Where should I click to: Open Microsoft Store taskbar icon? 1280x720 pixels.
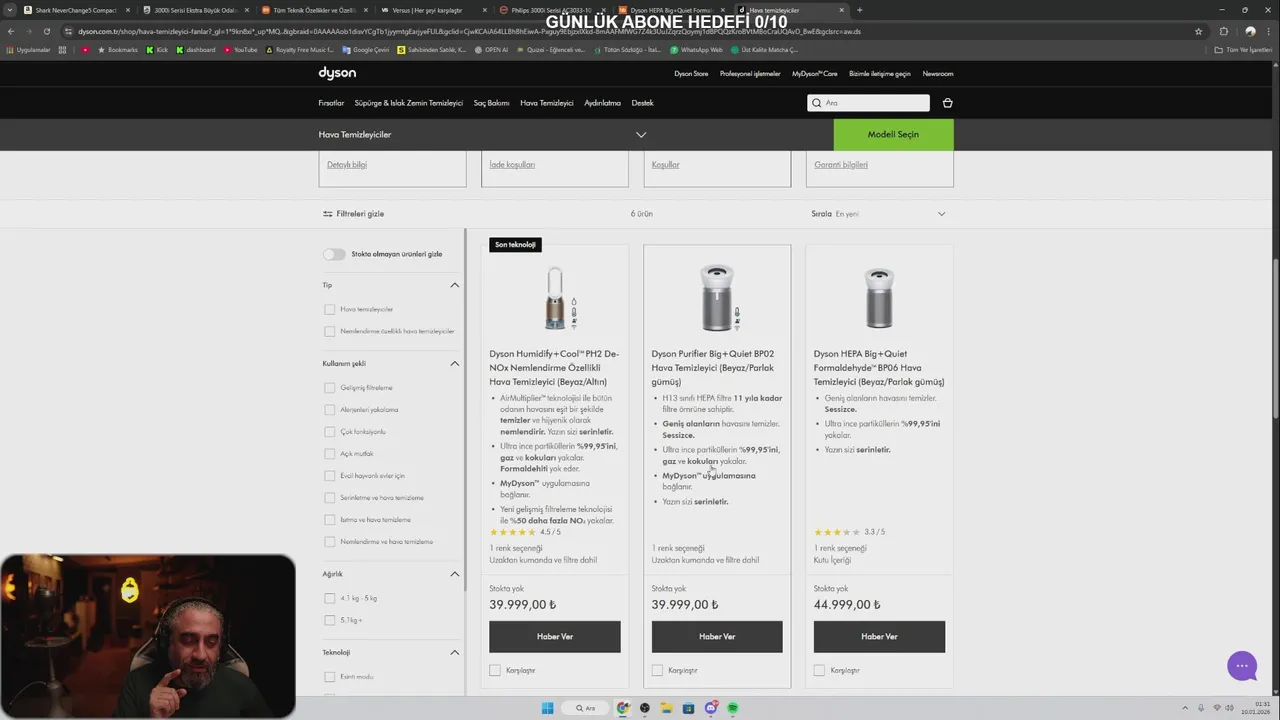point(688,708)
